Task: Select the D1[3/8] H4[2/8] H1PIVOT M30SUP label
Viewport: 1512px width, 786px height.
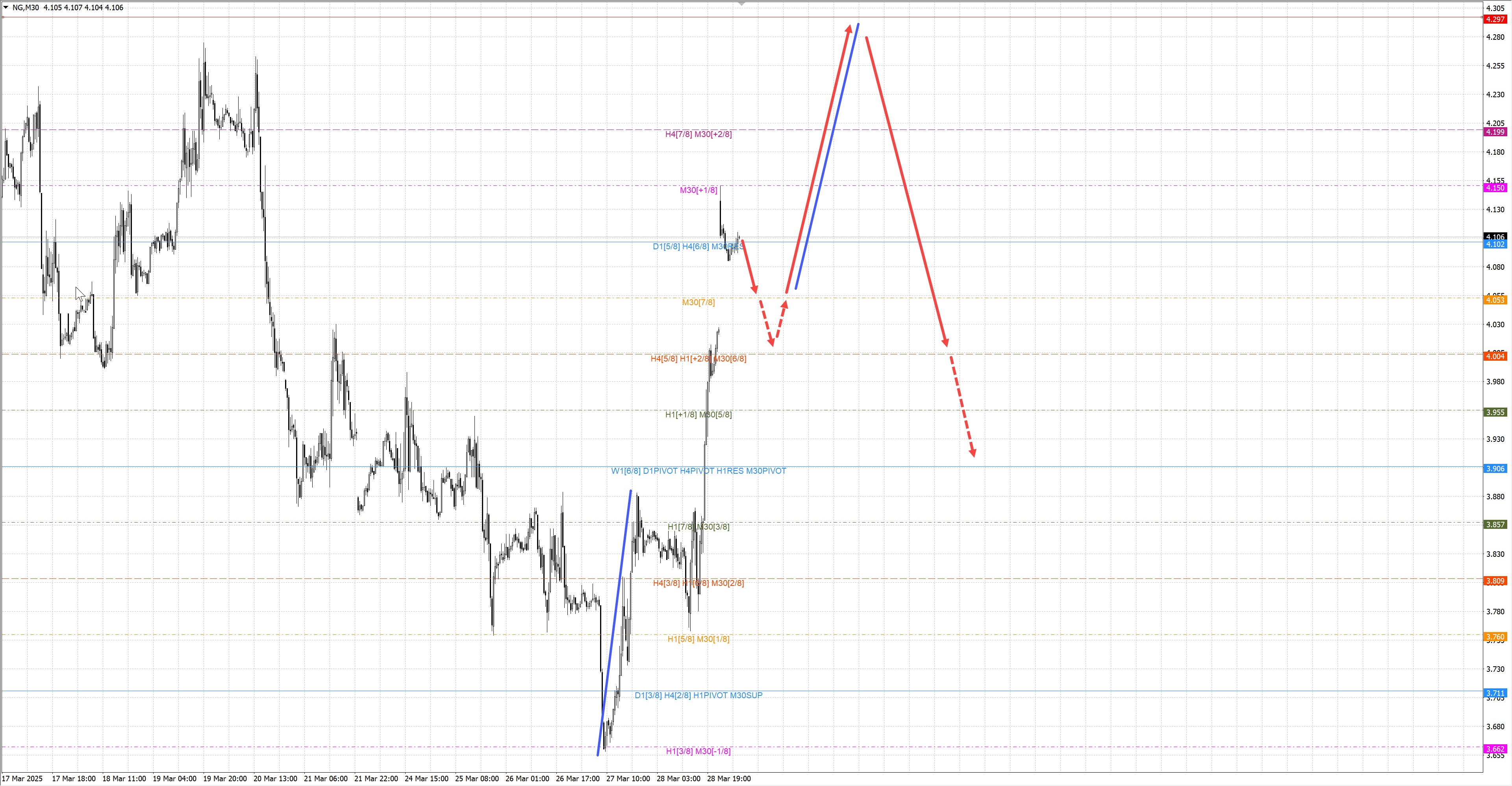Action: pos(698,695)
